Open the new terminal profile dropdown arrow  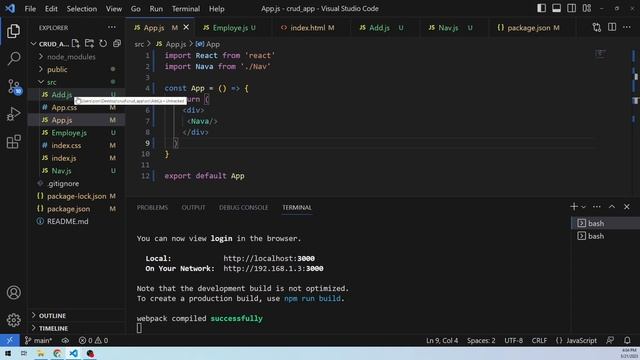(x=584, y=207)
